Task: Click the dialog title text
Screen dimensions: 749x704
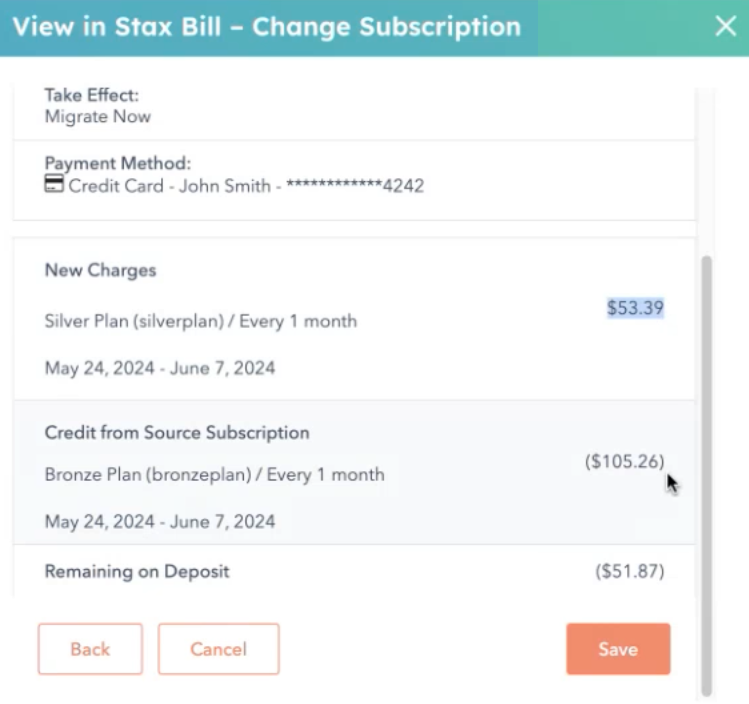Action: pos(267,27)
